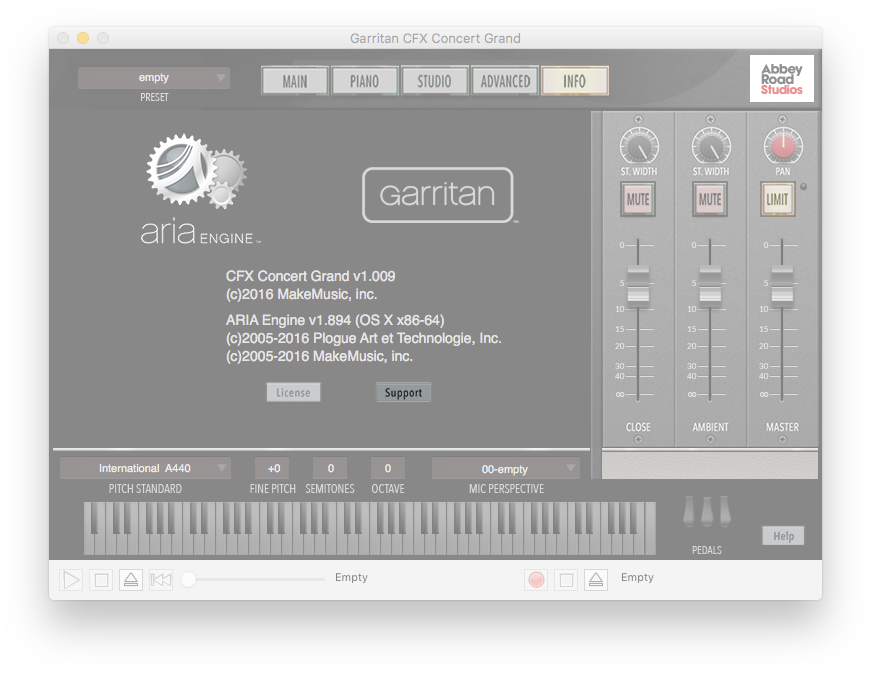Switch to the ADVANCED tab
Viewport: 870px width, 674px height.
tap(505, 81)
